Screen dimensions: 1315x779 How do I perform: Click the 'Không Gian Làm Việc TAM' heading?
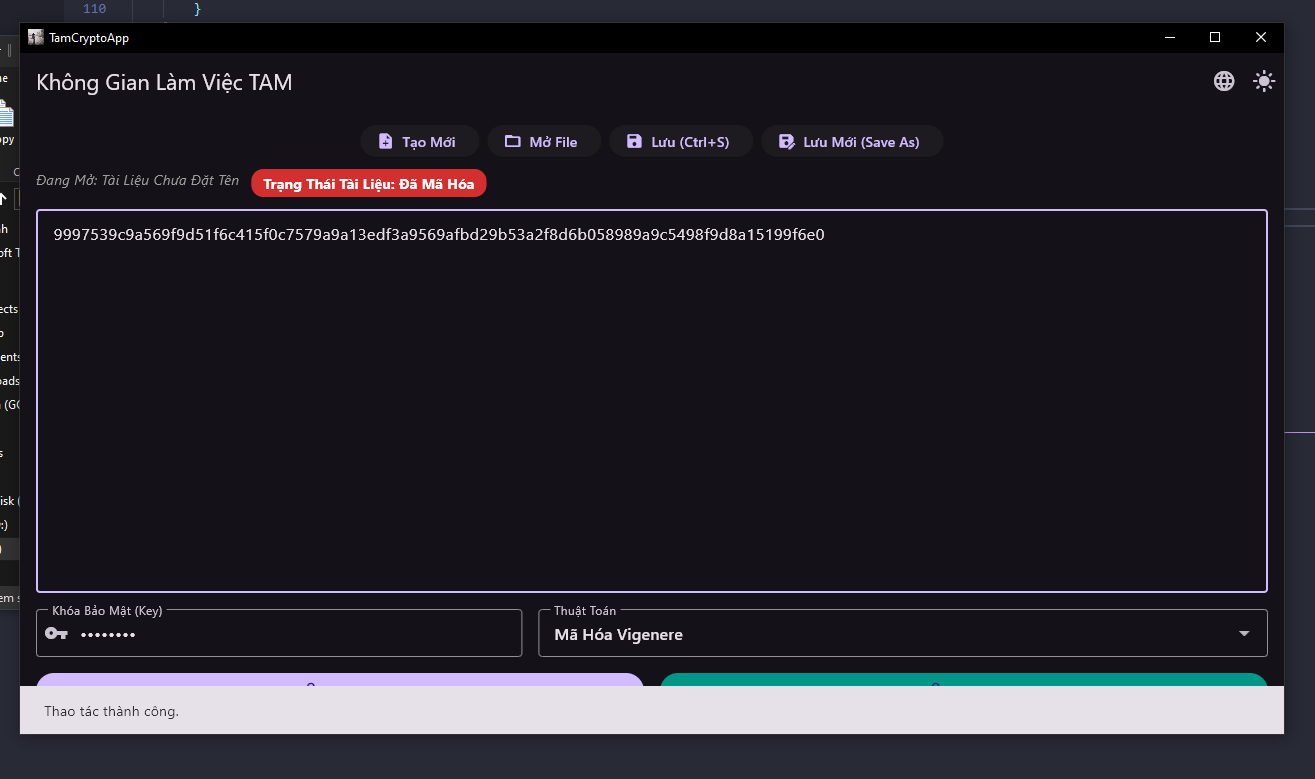(x=164, y=82)
